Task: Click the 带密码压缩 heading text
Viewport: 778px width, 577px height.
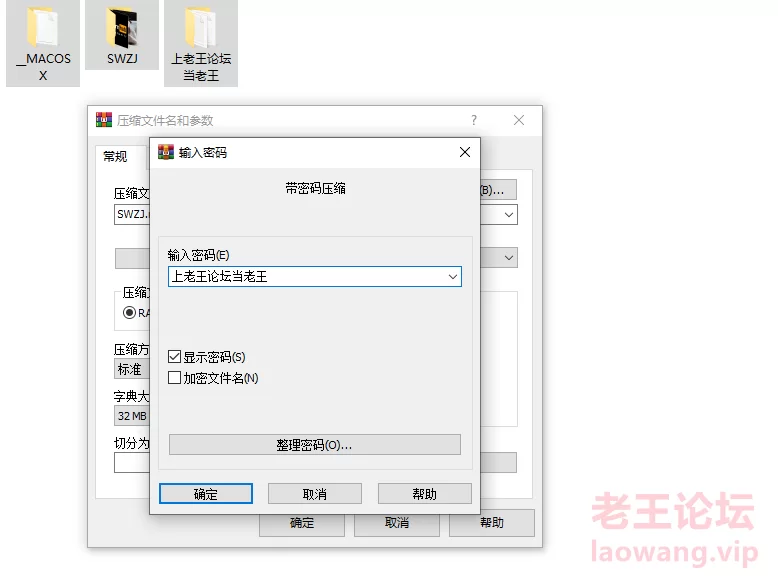Action: pos(315,189)
